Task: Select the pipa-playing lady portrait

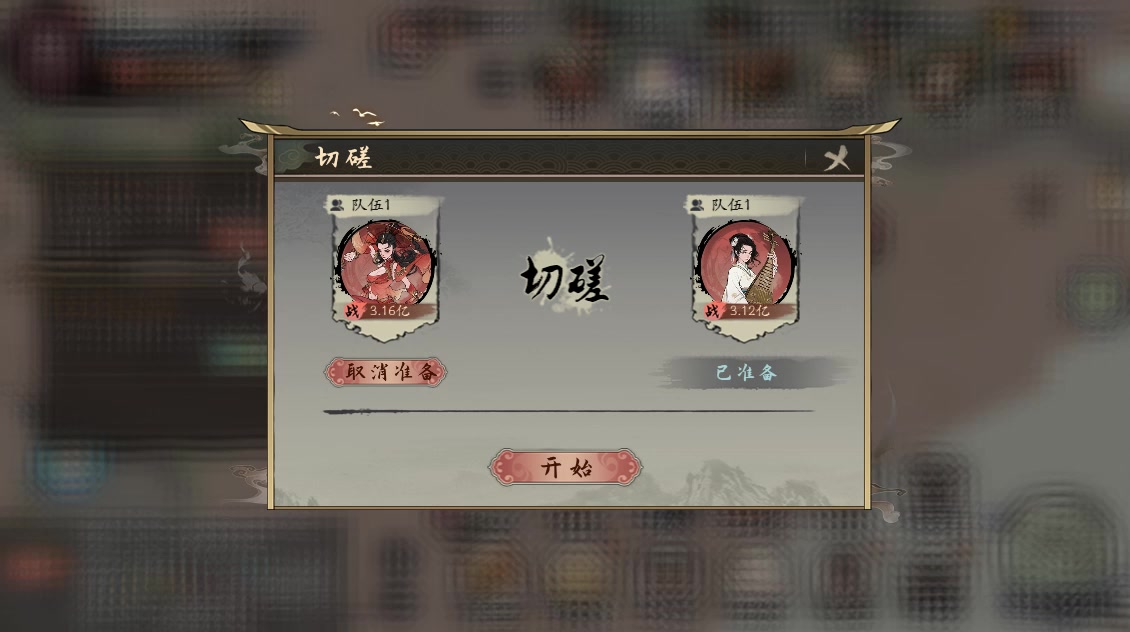Action: click(x=747, y=263)
